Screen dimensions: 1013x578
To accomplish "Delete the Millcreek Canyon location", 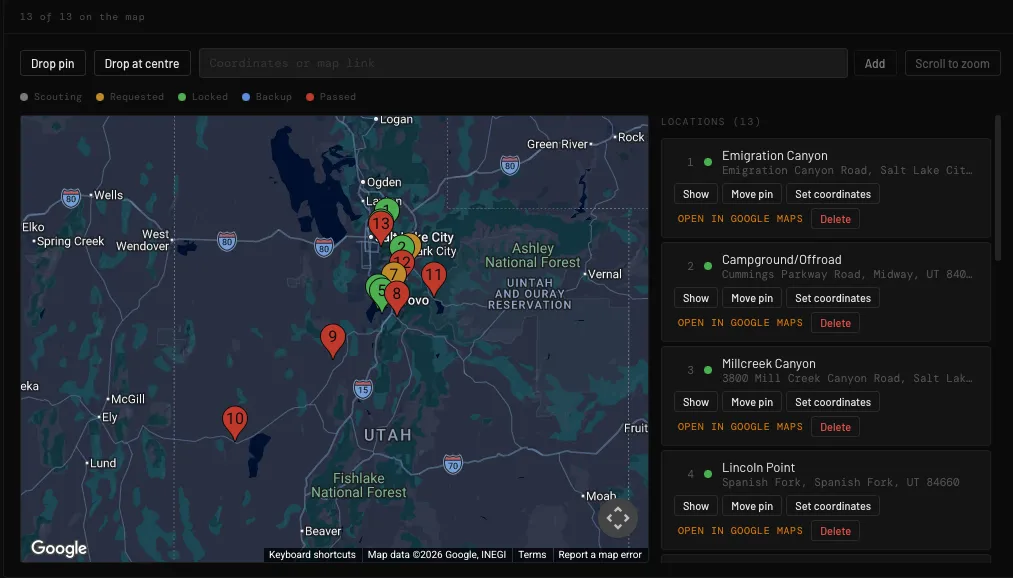I will tap(835, 427).
